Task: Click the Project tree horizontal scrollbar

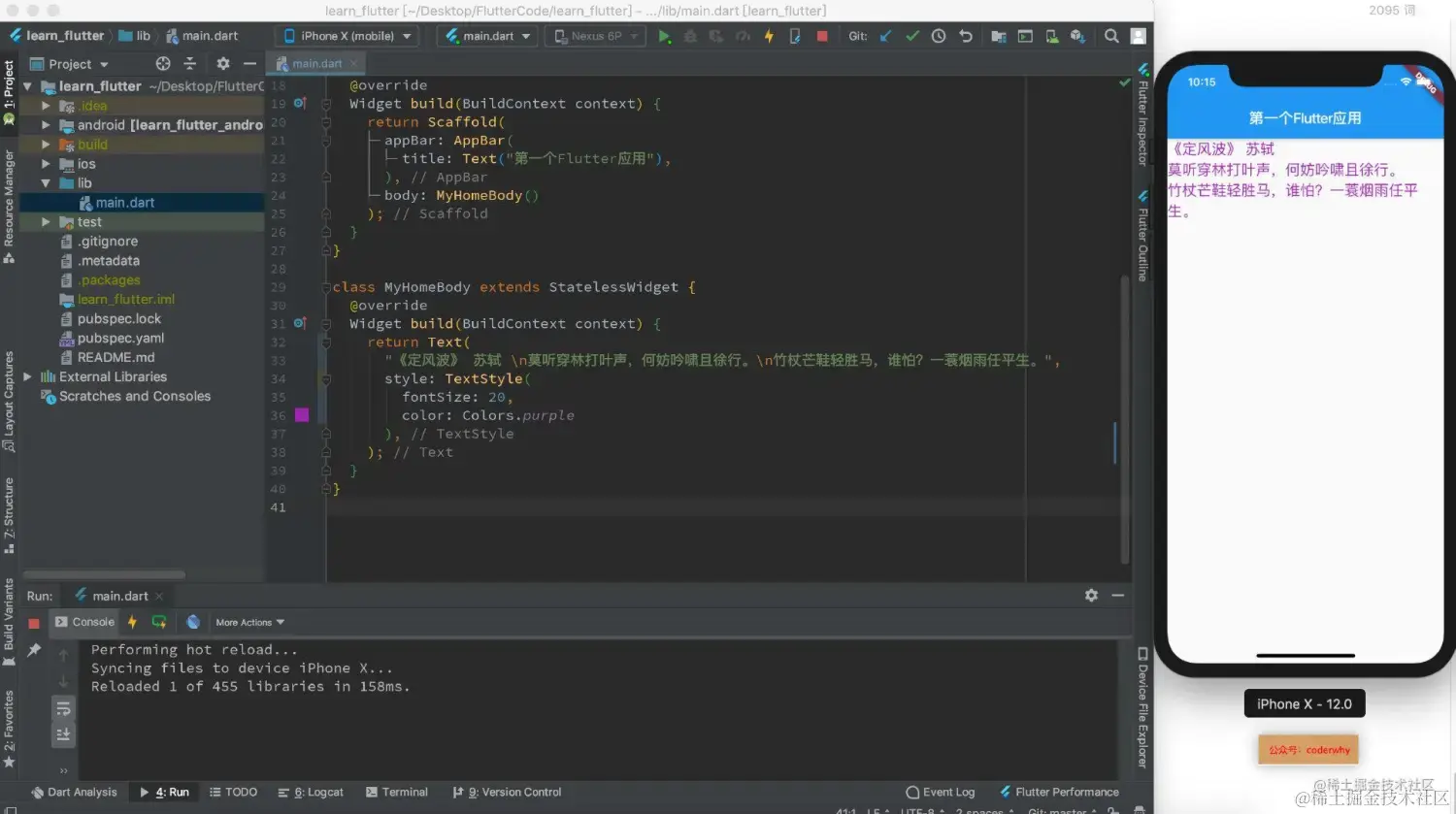Action: 104,574
